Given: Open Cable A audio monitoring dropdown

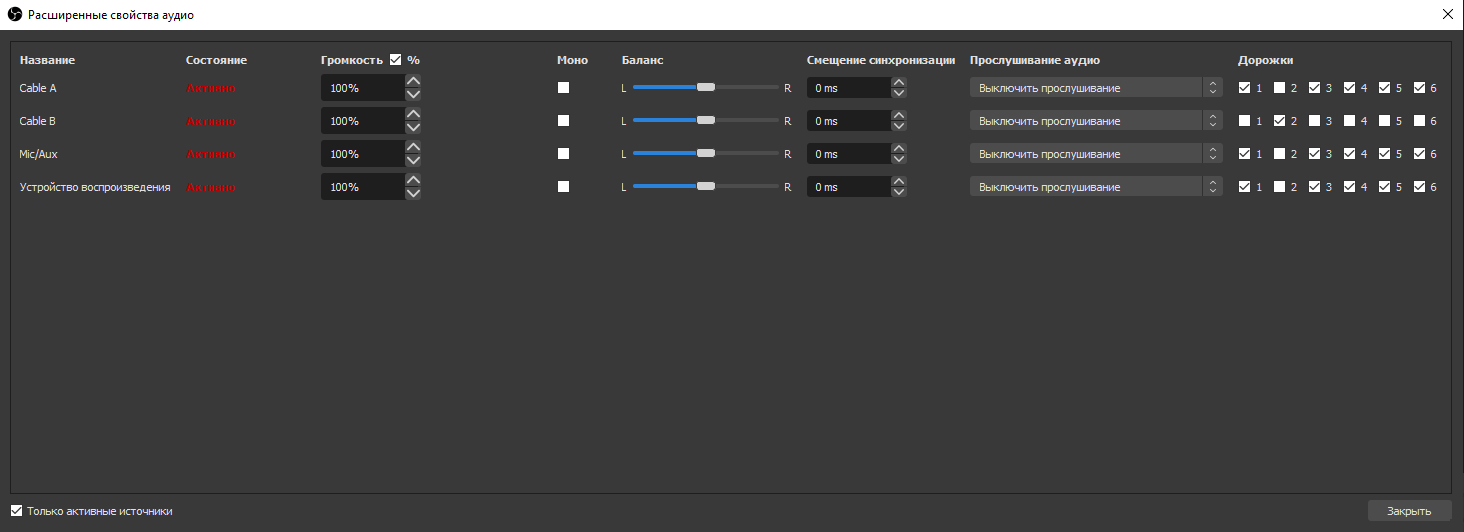Looking at the screenshot, I should click(1095, 88).
